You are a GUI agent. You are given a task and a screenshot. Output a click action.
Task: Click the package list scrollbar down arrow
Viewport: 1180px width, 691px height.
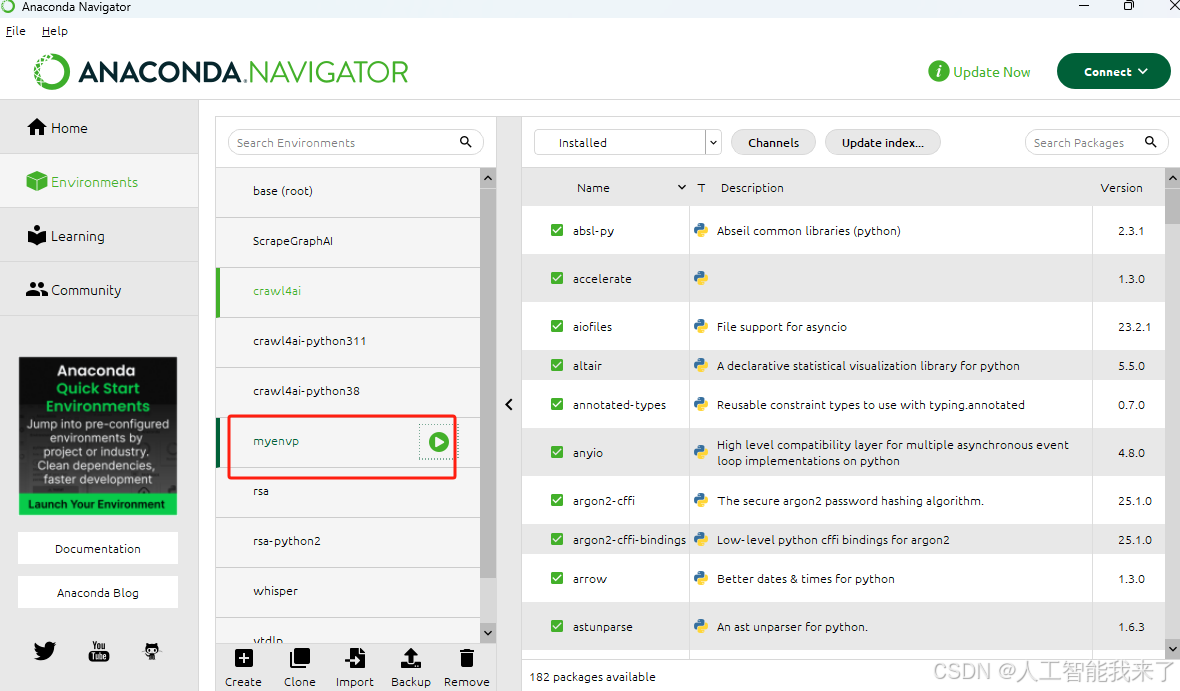(1172, 648)
